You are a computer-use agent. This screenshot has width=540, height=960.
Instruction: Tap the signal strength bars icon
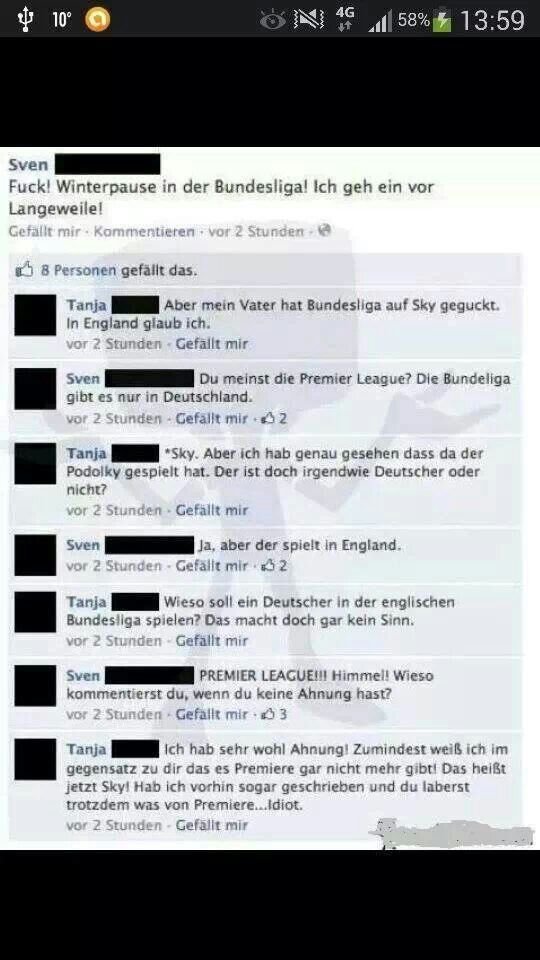pos(380,22)
